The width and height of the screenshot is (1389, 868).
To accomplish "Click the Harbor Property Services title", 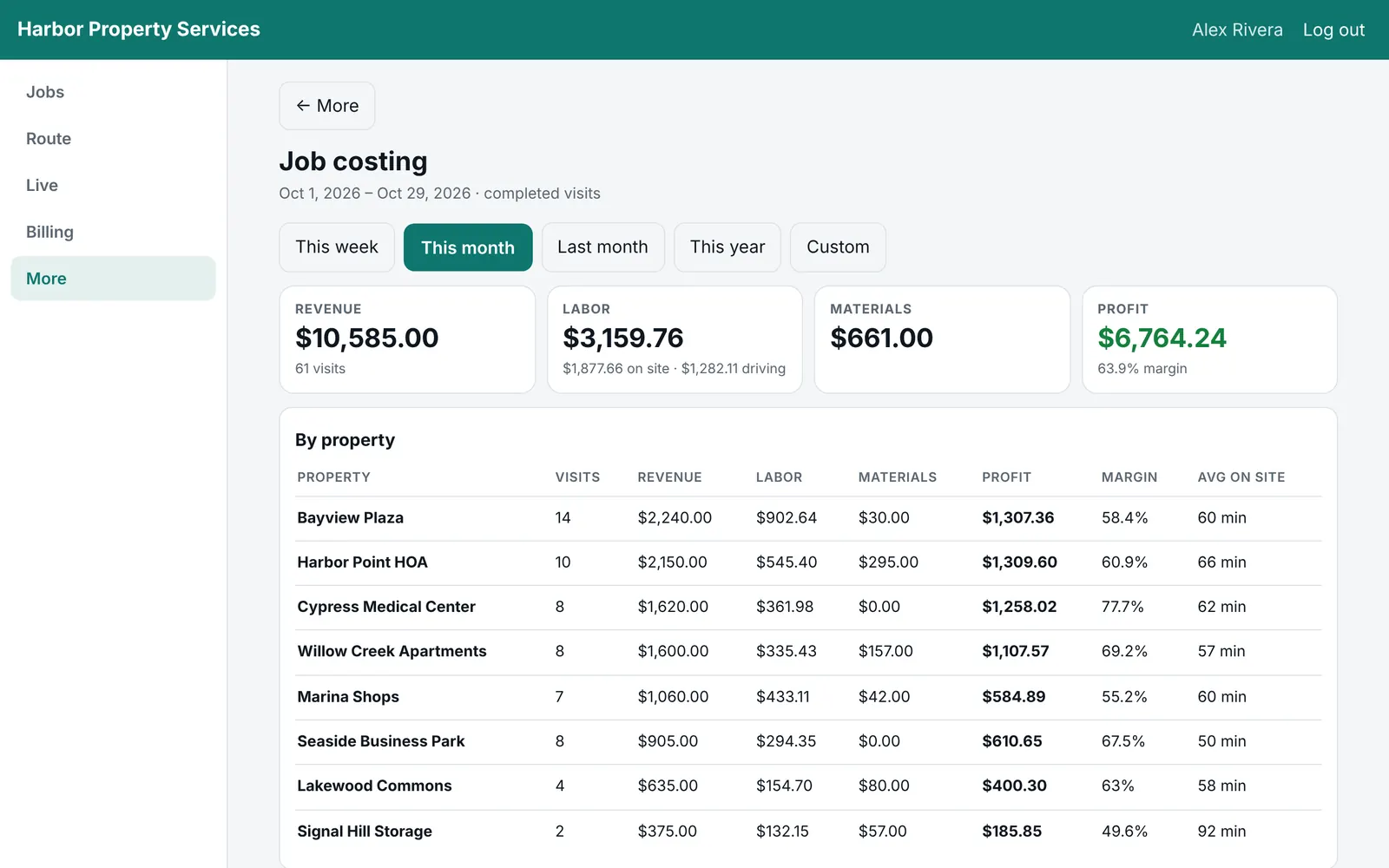I will click(x=139, y=30).
